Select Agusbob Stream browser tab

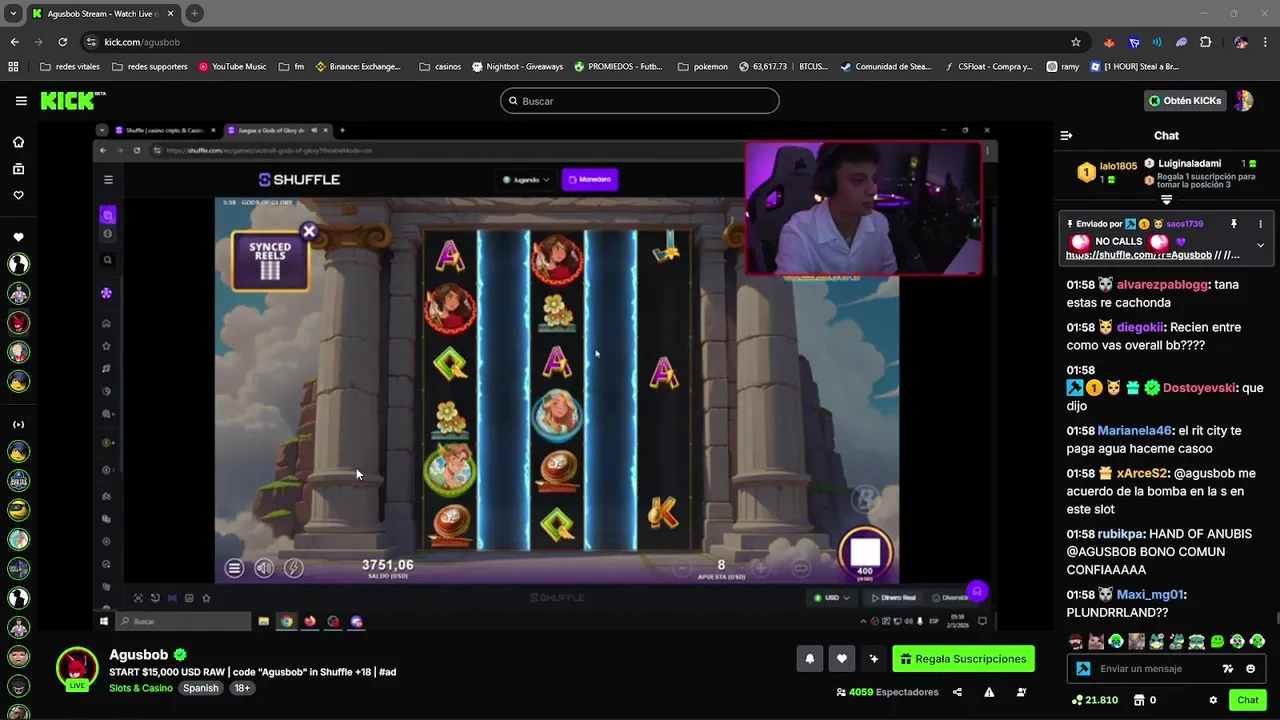104,14
